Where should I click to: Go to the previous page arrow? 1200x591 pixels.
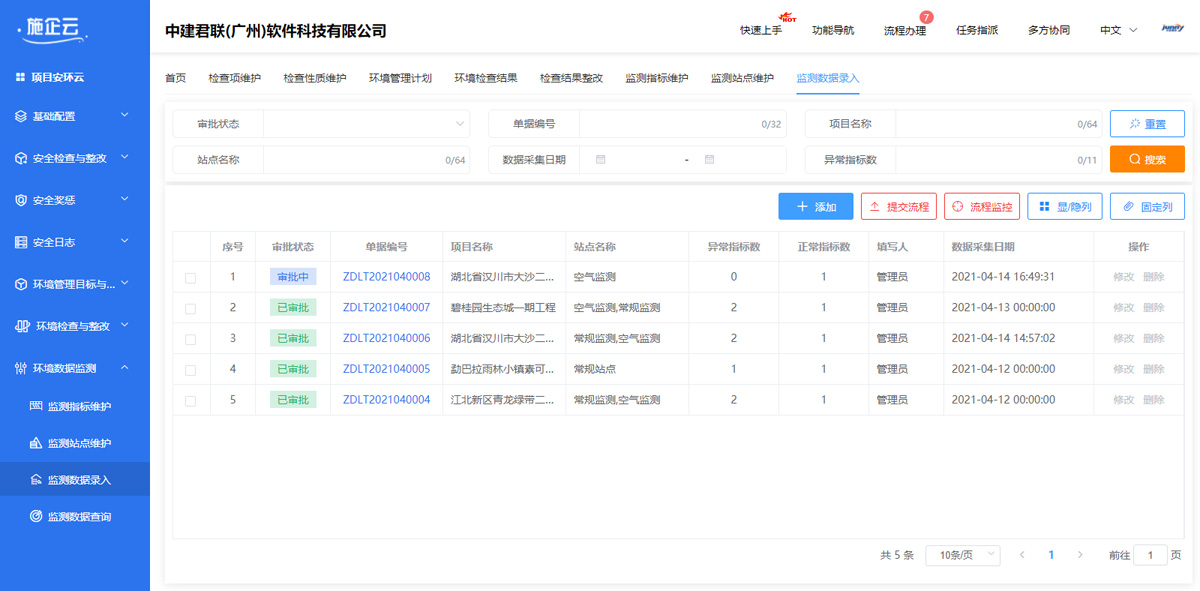[x=1022, y=555]
